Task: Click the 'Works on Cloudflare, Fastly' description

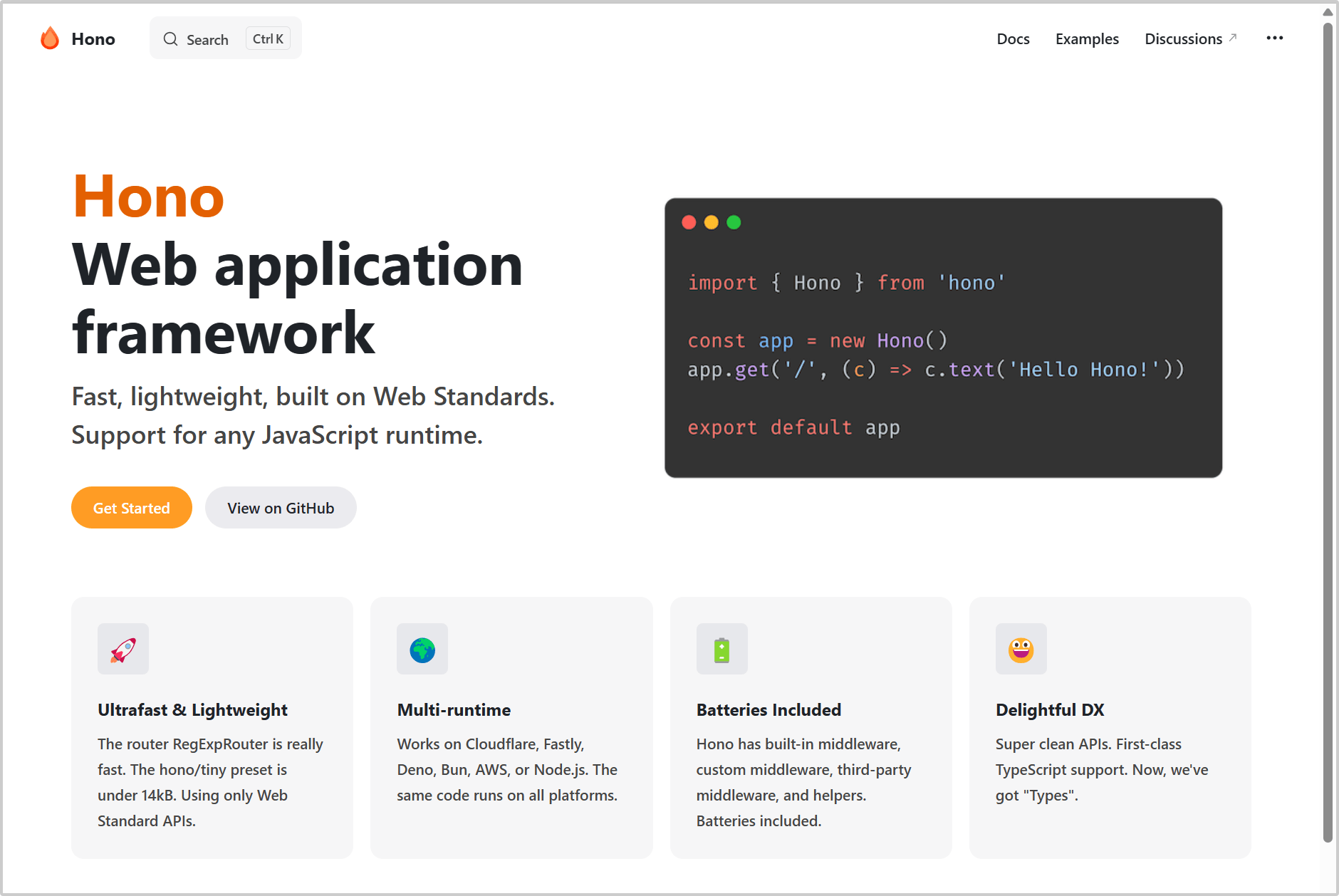Action: (x=507, y=770)
